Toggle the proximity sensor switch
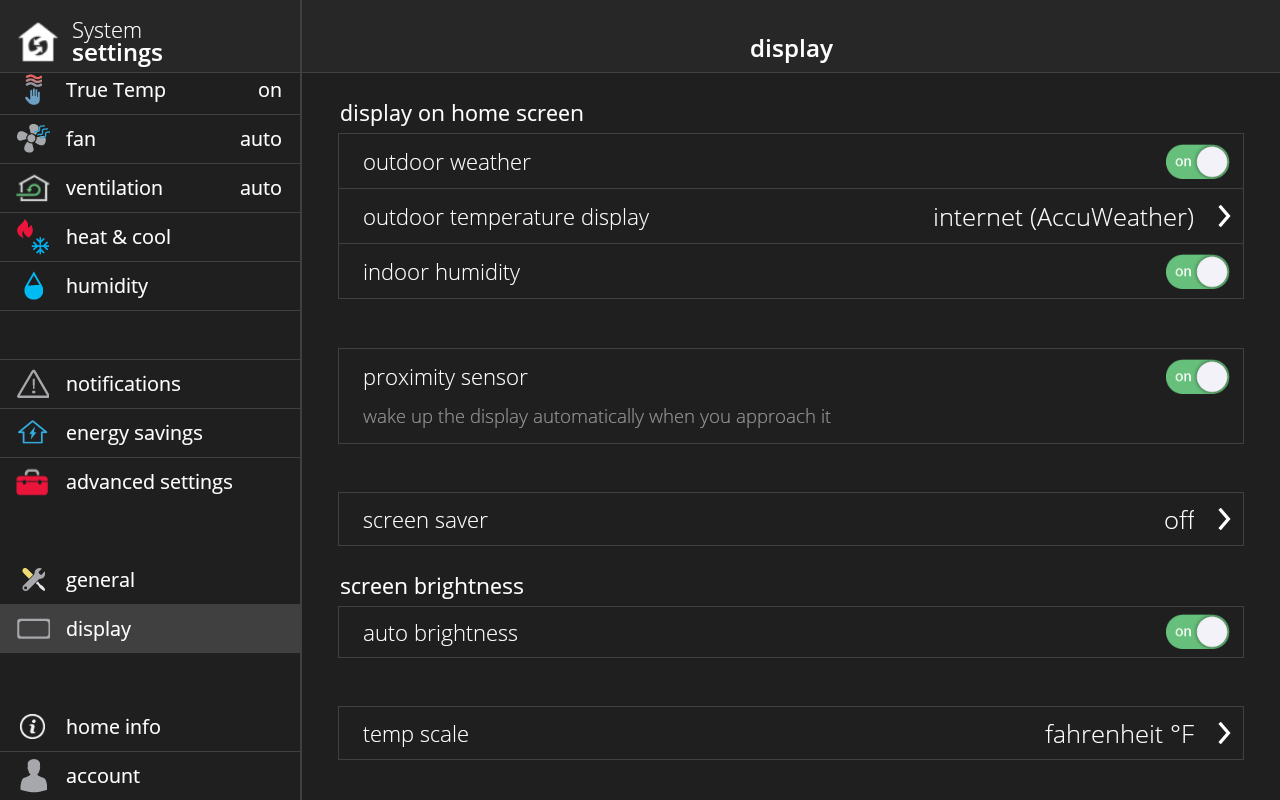The width and height of the screenshot is (1280, 800). (1197, 377)
